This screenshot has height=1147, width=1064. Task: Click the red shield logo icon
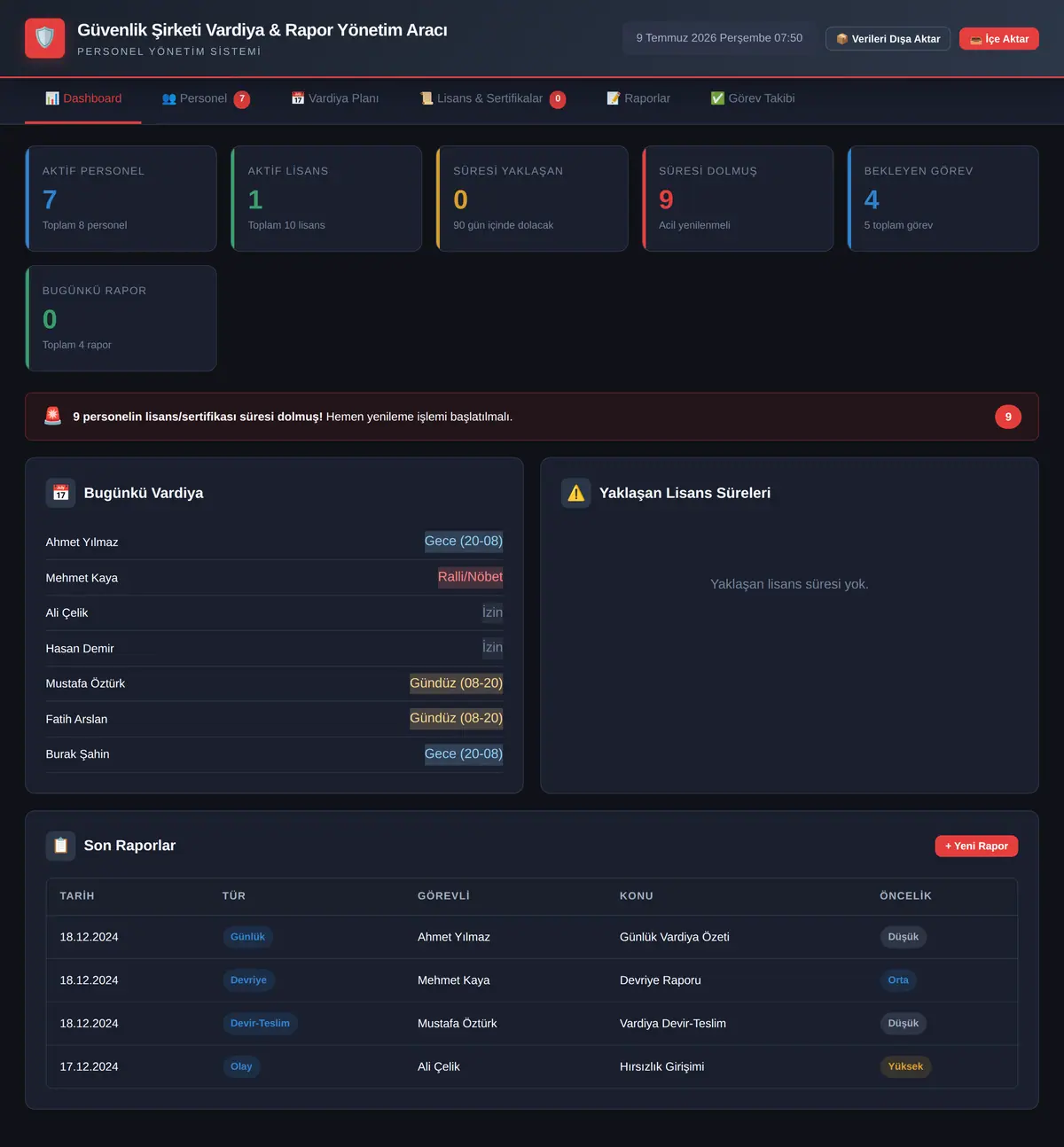pyautogui.click(x=44, y=38)
